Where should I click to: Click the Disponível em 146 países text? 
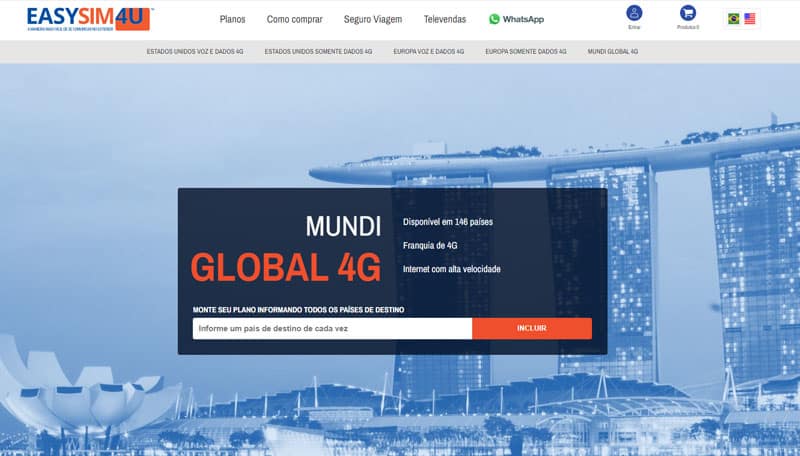point(448,222)
